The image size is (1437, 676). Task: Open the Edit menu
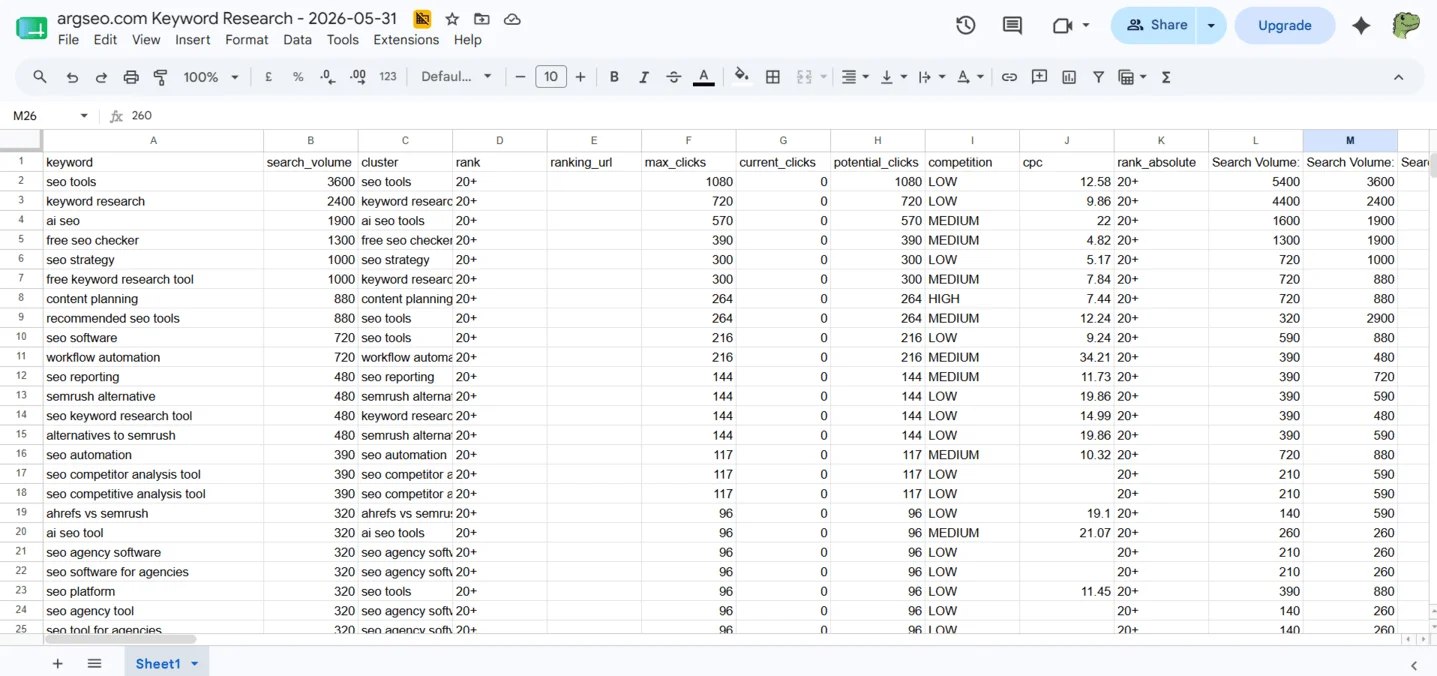tap(105, 40)
